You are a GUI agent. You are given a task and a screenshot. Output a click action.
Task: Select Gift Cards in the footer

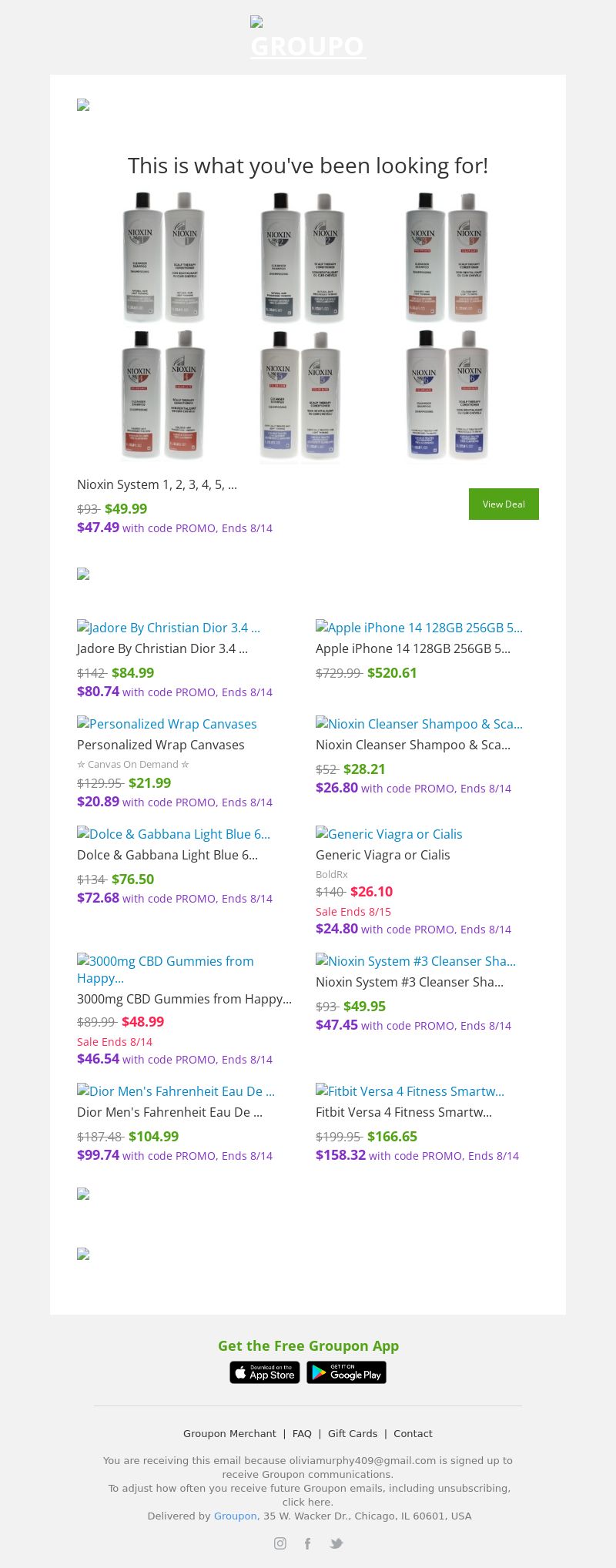353,1433
